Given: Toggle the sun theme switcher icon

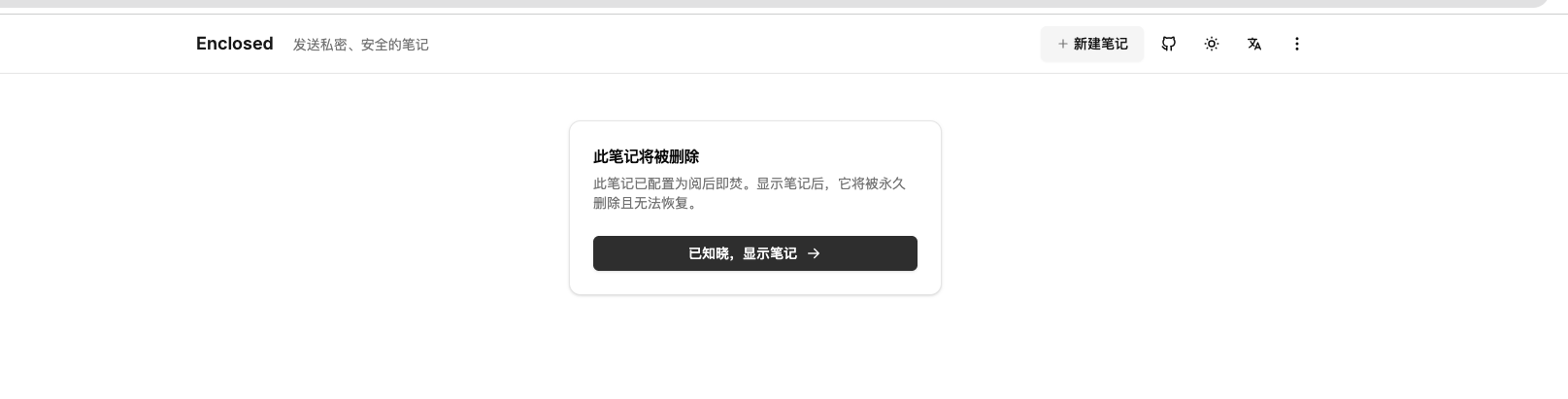Looking at the screenshot, I should click(x=1212, y=44).
